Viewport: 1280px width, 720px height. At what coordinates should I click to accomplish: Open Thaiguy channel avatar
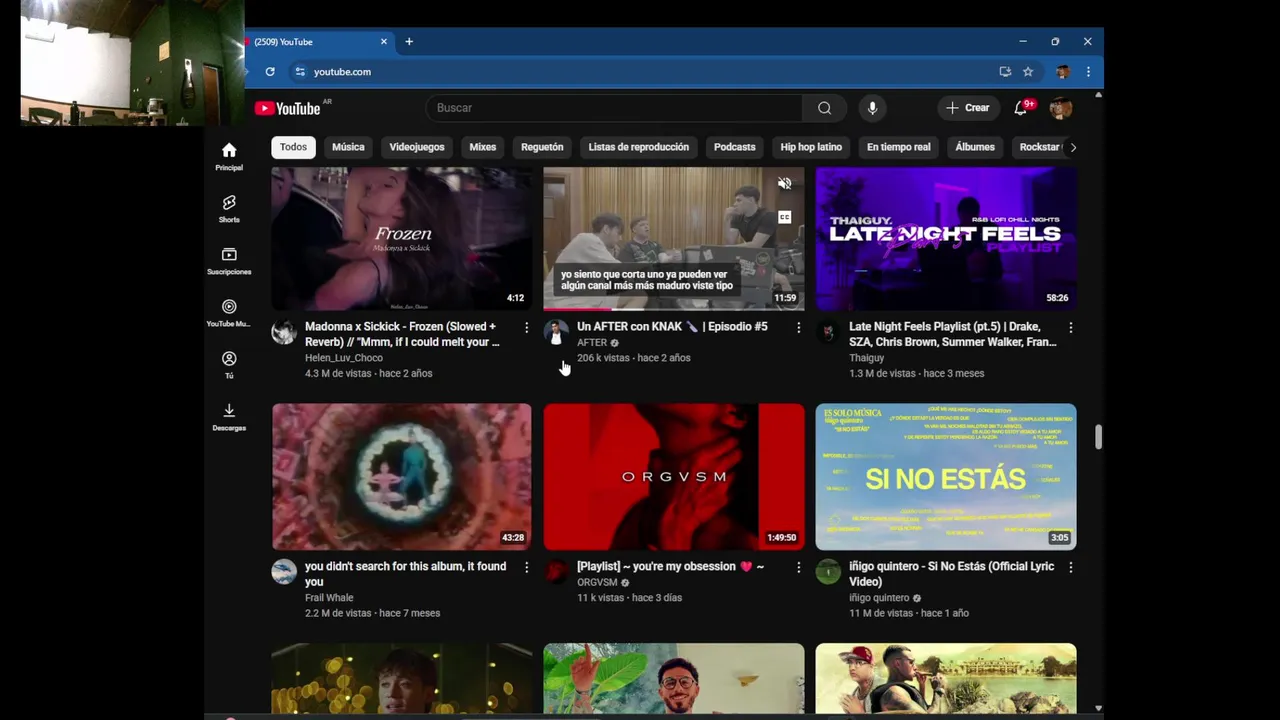(x=828, y=332)
